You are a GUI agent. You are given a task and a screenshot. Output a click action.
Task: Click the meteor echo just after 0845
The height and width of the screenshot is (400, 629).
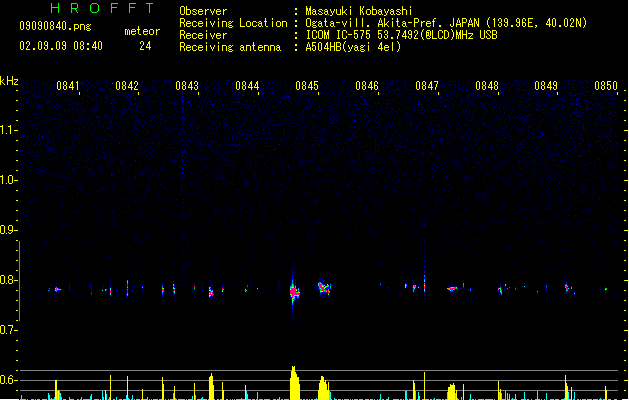[324, 288]
